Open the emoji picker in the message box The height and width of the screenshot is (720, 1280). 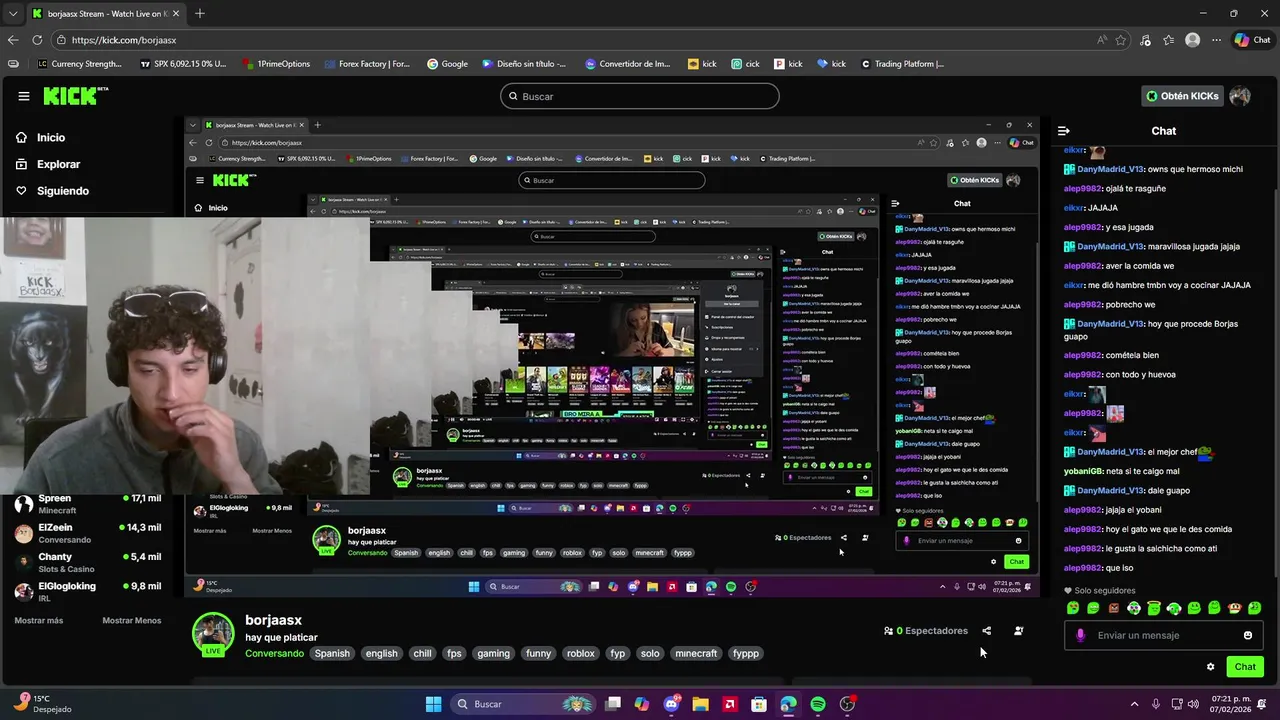[1247, 635]
